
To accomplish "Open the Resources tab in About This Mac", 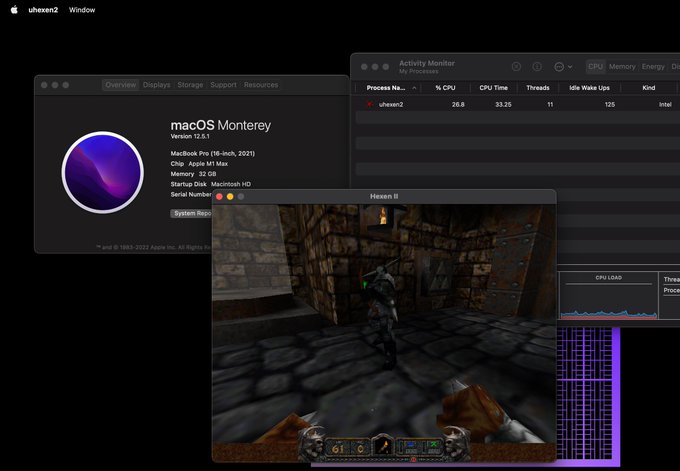I will click(x=261, y=85).
